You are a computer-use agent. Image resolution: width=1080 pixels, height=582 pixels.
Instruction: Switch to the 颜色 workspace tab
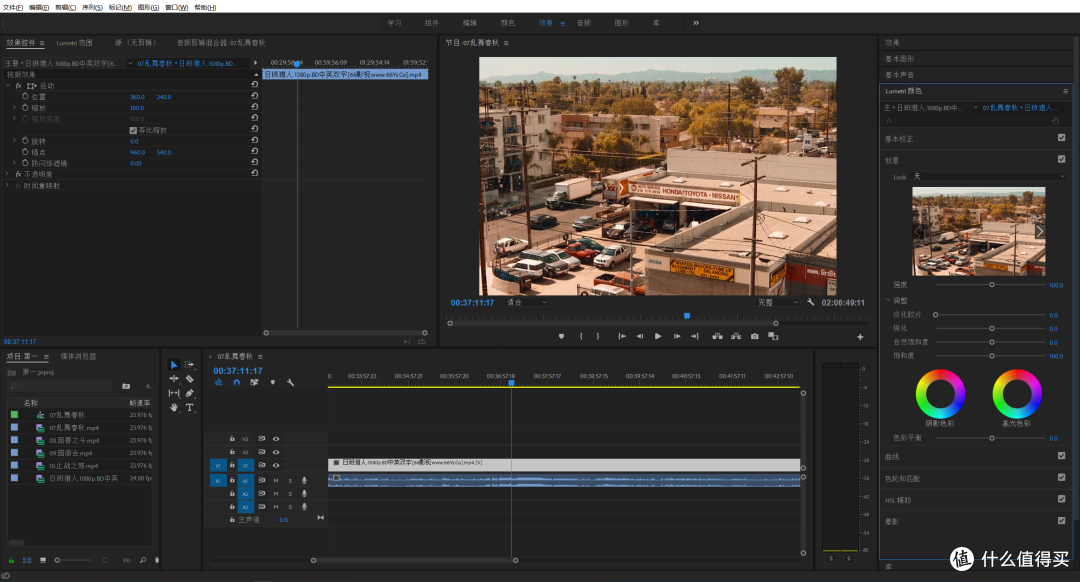(x=508, y=23)
